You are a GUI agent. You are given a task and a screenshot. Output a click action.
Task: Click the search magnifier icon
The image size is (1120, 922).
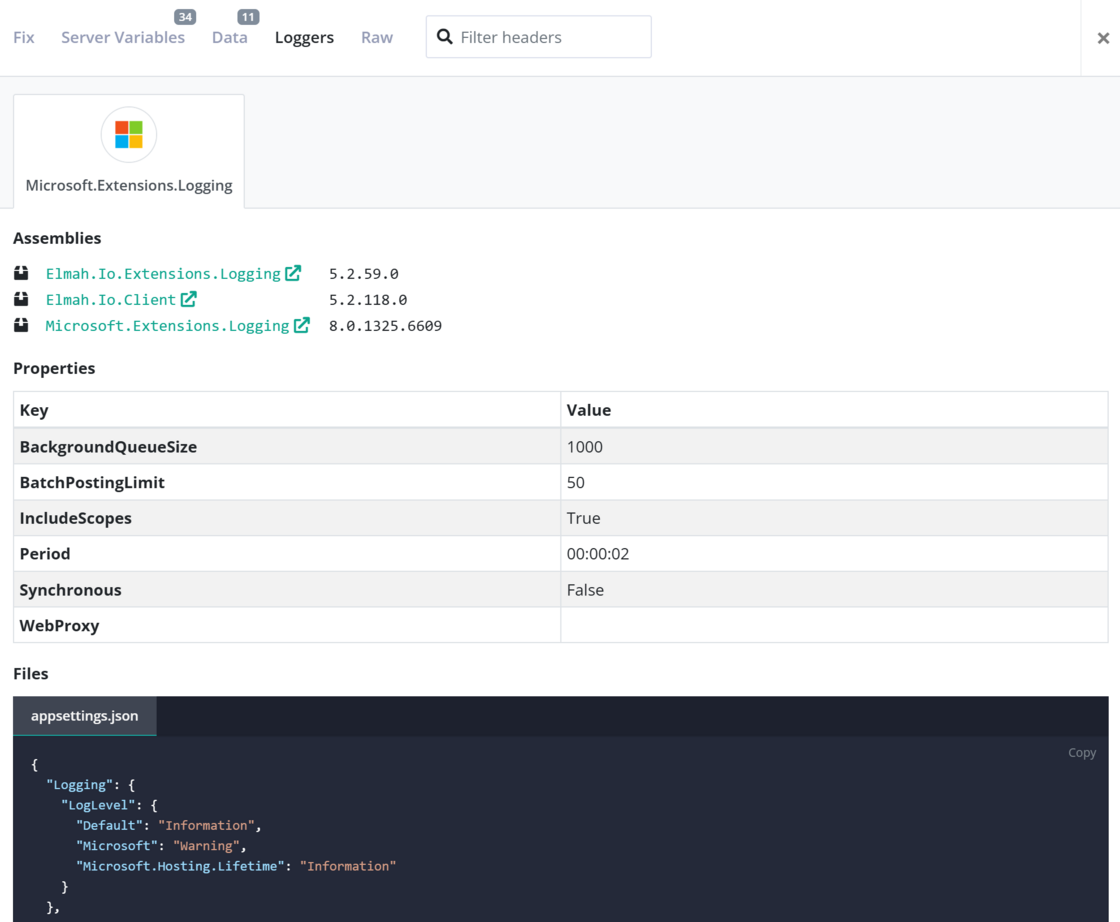(x=444, y=36)
